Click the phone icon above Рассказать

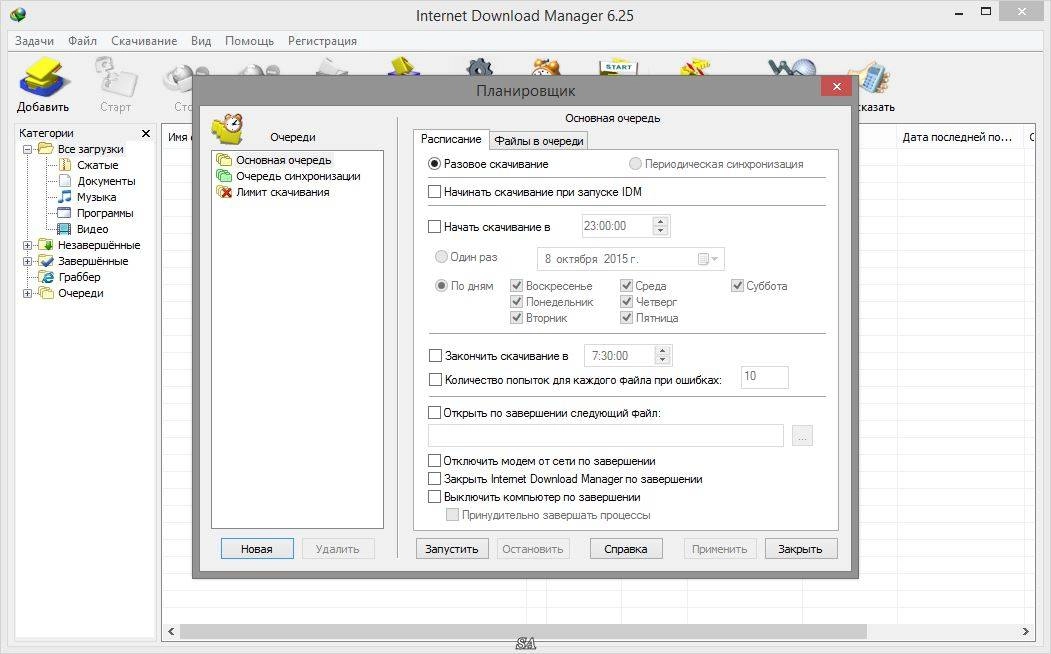(871, 78)
